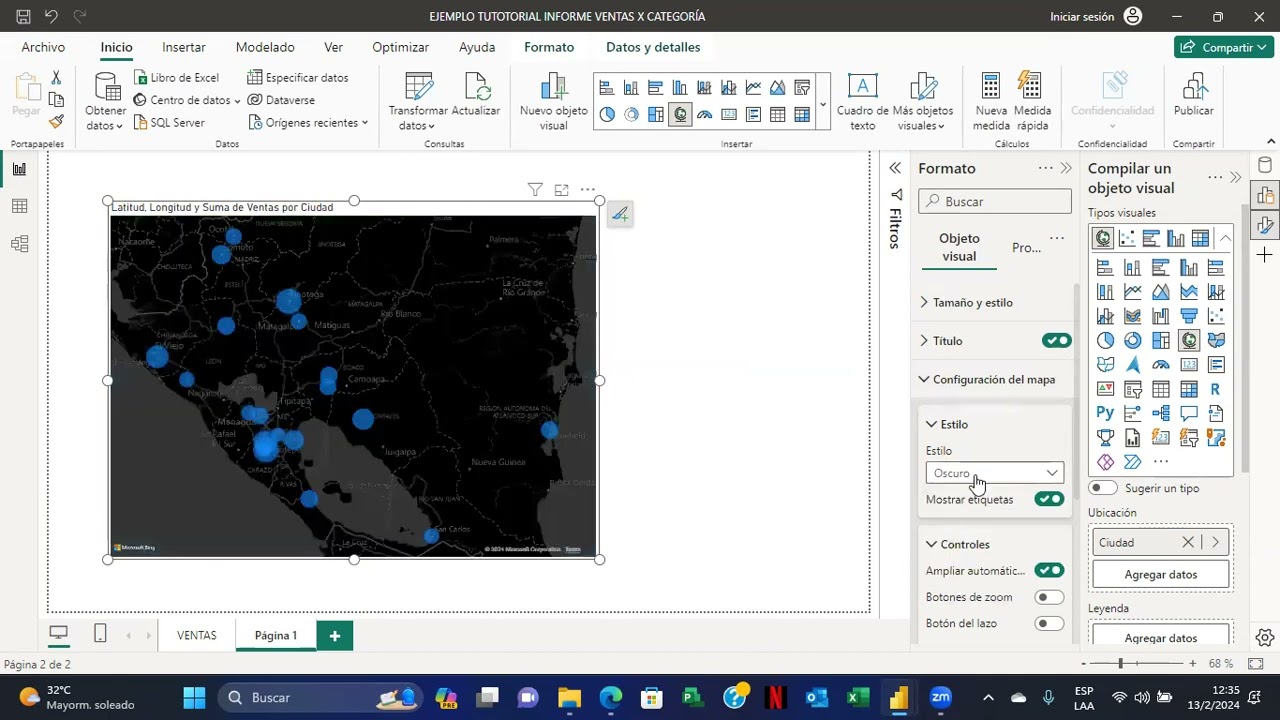Click the Save icon in title bar

point(23,17)
